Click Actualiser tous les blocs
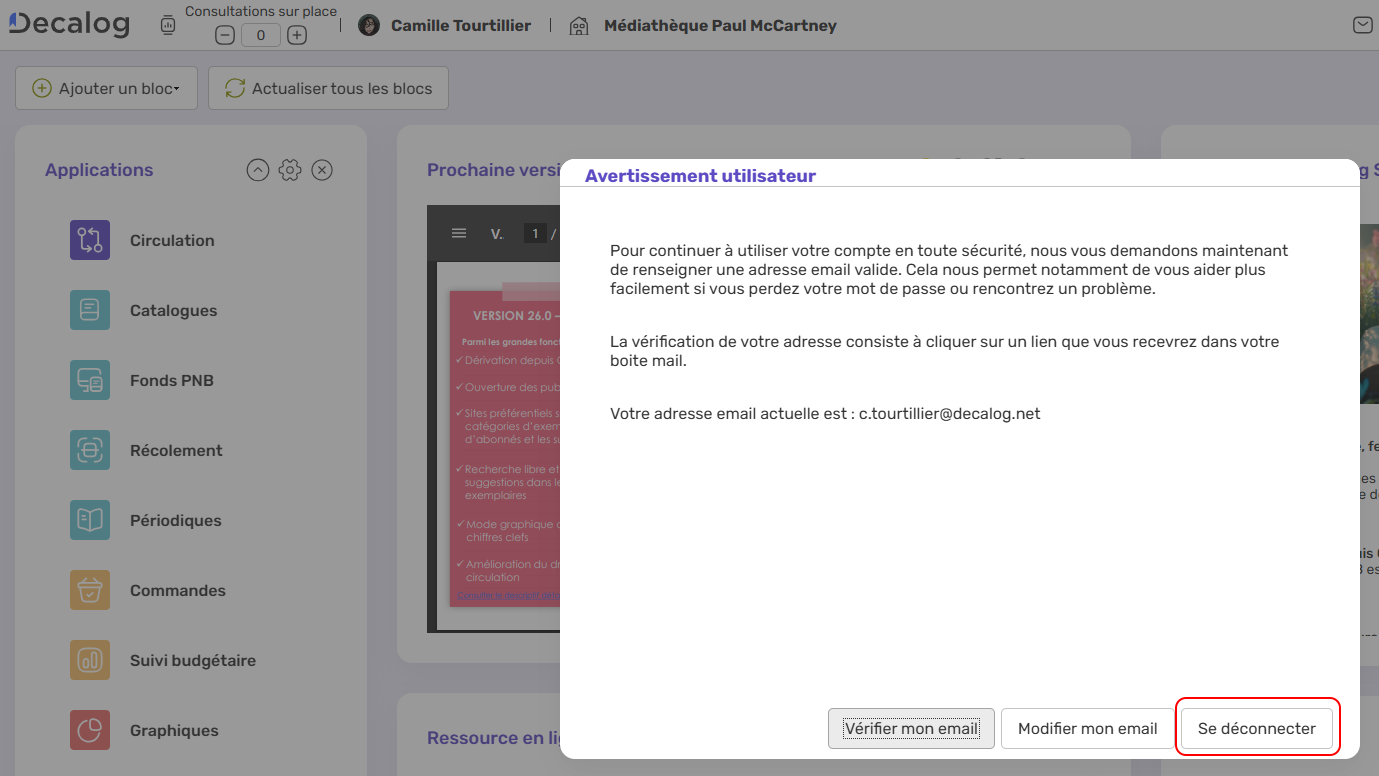Viewport: 1379px width, 776px height. pos(328,88)
